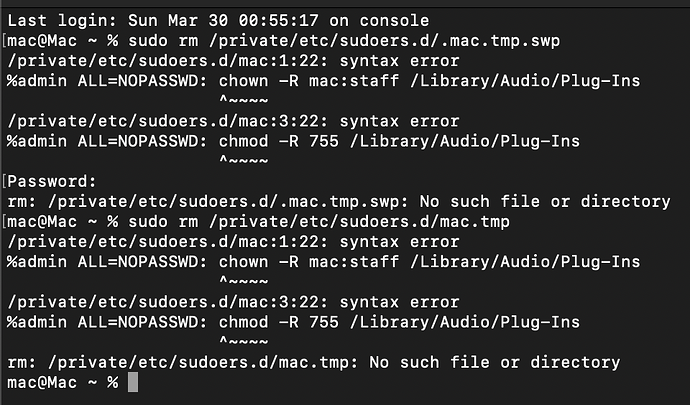The height and width of the screenshot is (405, 690).
Task: Click the "^~~~~" marker directly above the Password prompt
Action: [243, 161]
